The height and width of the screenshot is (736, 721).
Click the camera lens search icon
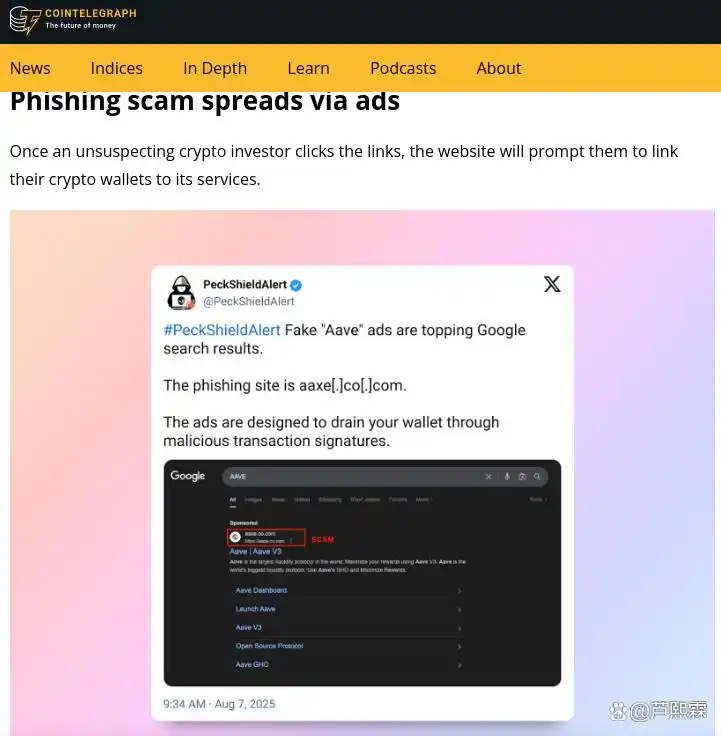(522, 476)
